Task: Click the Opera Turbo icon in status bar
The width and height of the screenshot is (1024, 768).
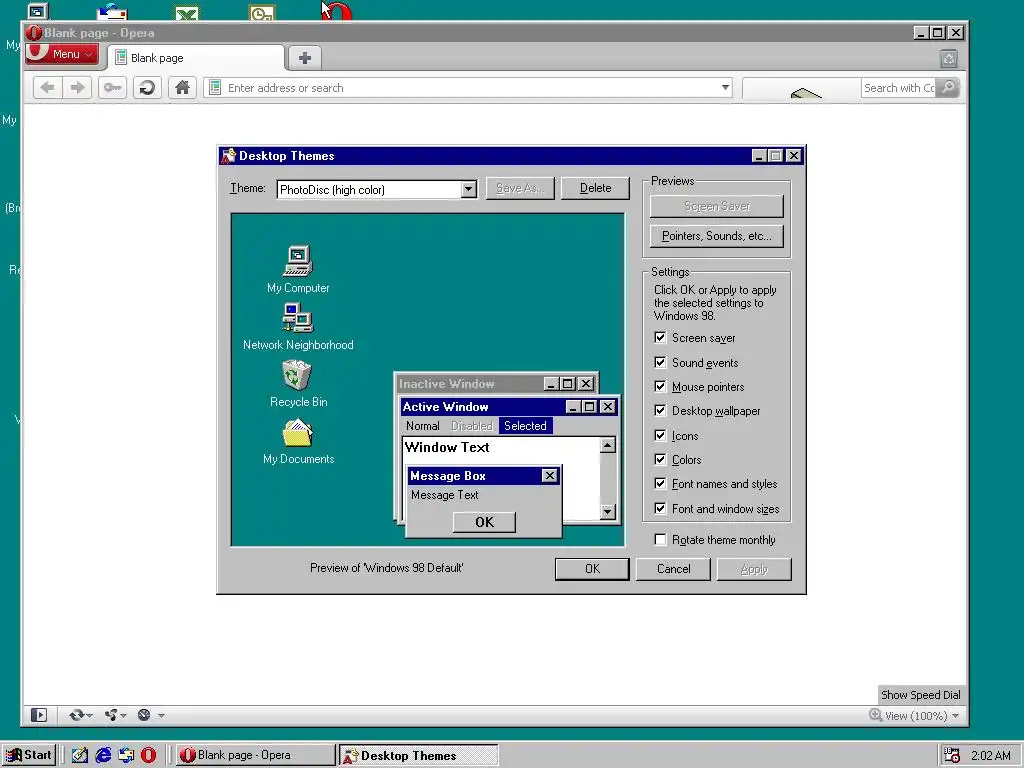Action: click(144, 715)
